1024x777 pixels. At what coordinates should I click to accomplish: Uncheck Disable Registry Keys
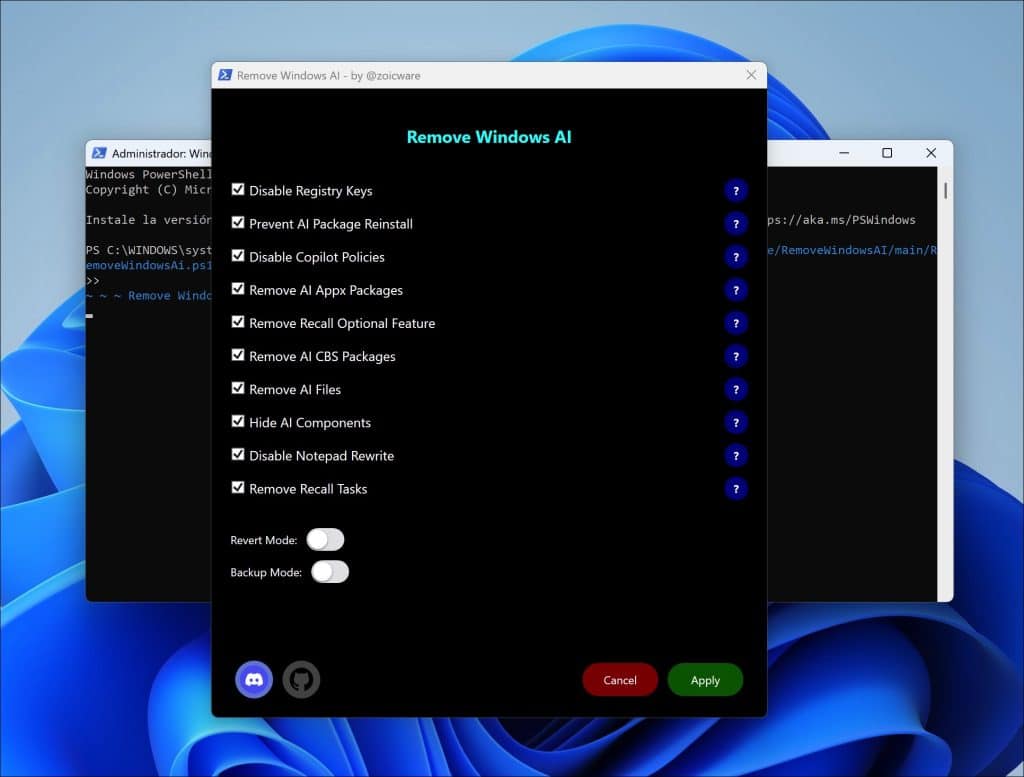(238, 190)
